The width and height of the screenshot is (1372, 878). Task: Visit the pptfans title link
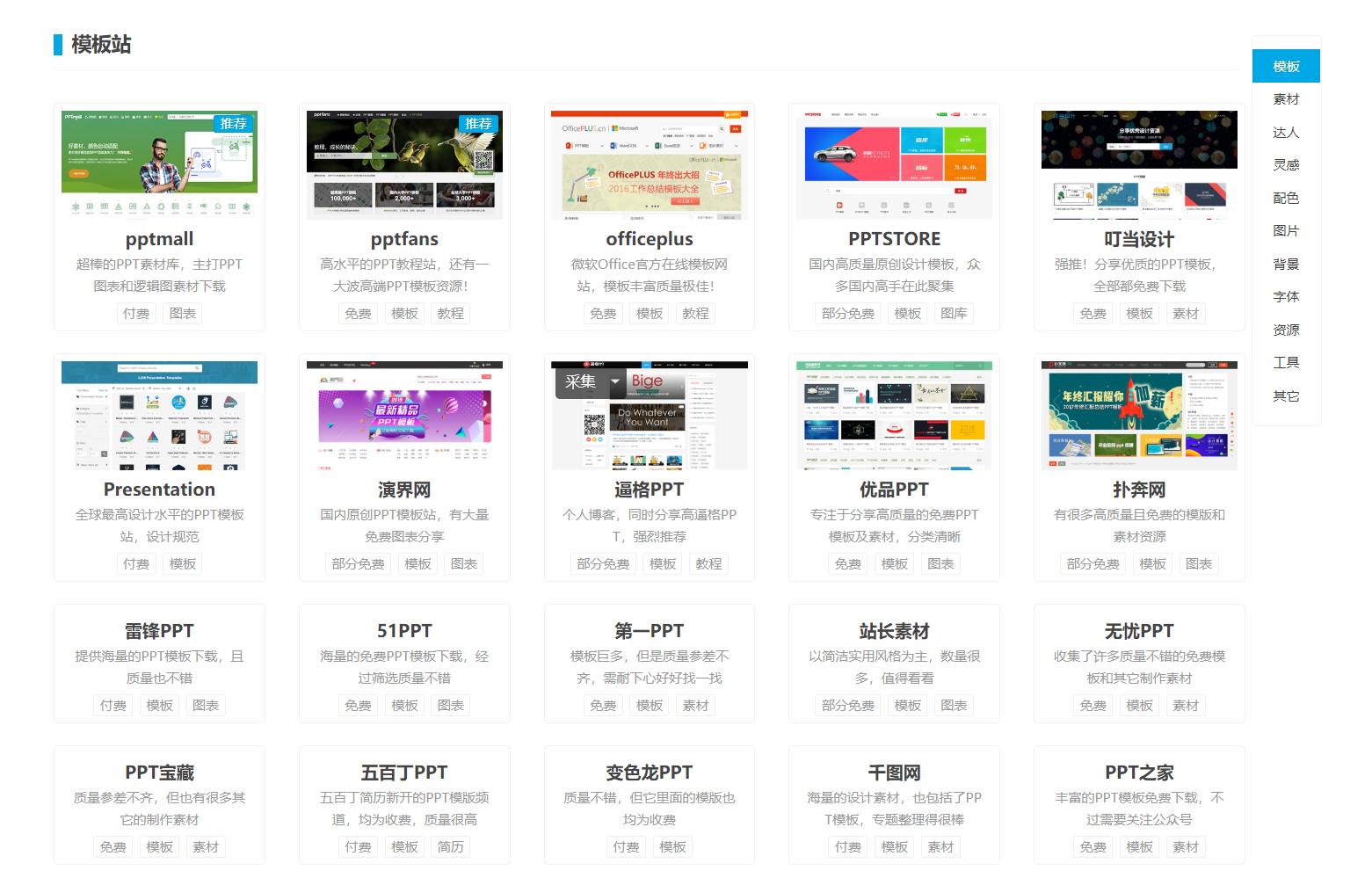(404, 239)
